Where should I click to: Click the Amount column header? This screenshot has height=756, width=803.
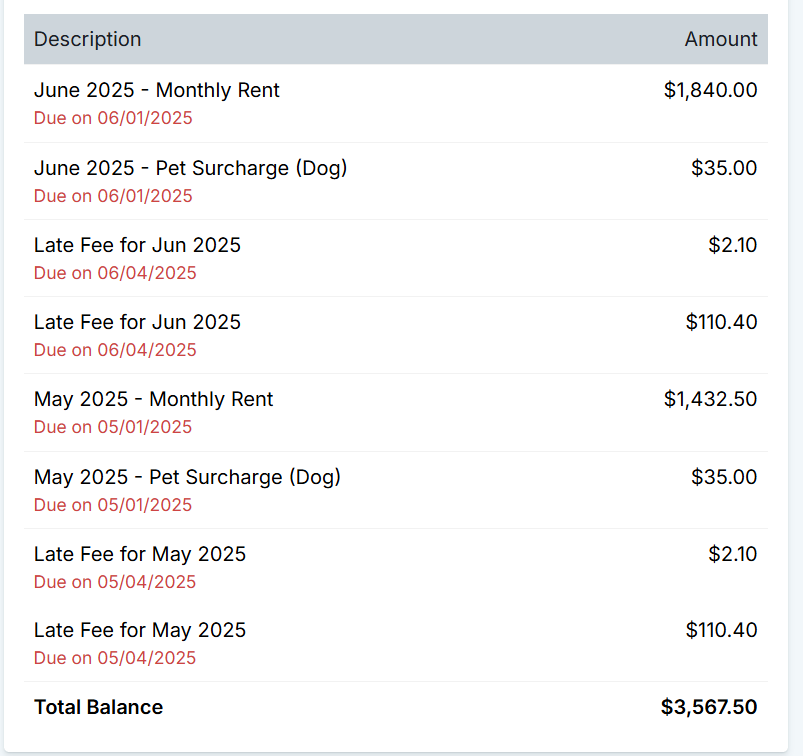(x=720, y=39)
